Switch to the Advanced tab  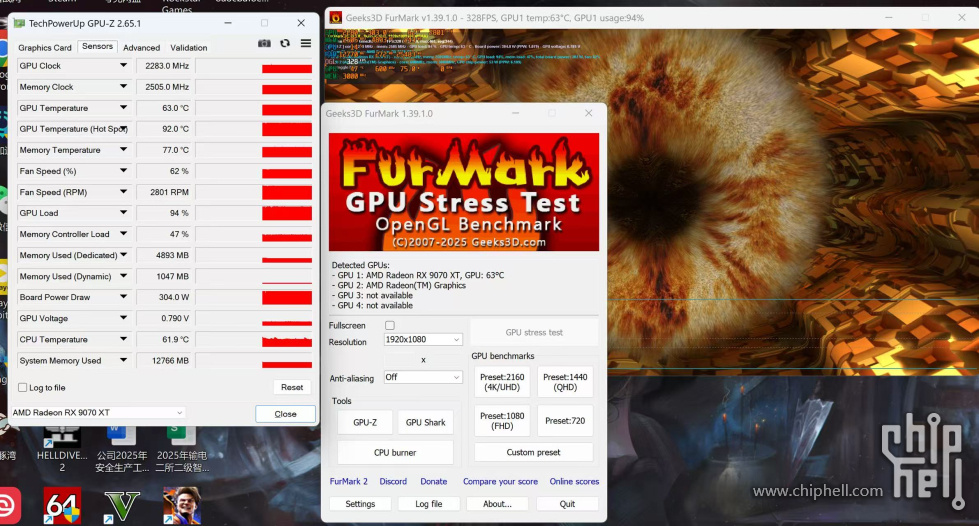pos(142,47)
